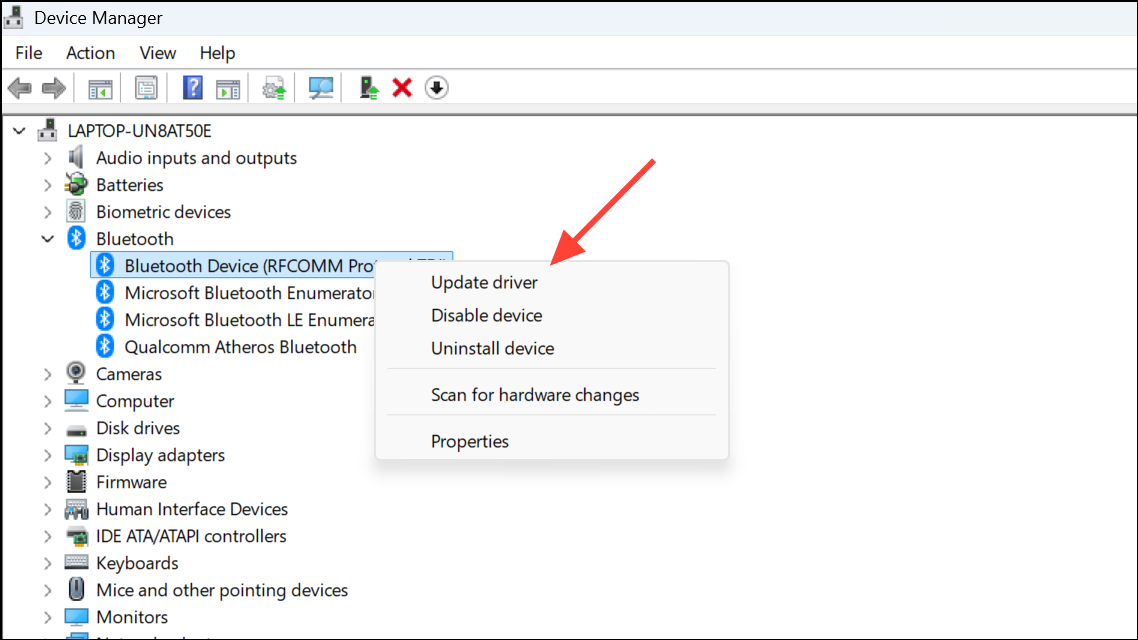
Task: Toggle the show/hide console tree icon
Action: click(100, 89)
